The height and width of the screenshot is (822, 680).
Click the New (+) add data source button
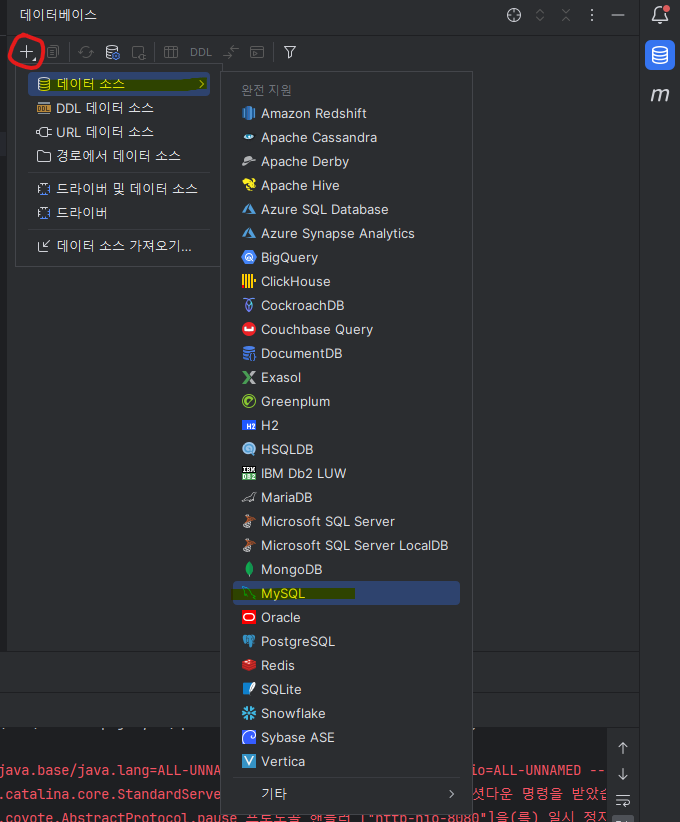27,52
